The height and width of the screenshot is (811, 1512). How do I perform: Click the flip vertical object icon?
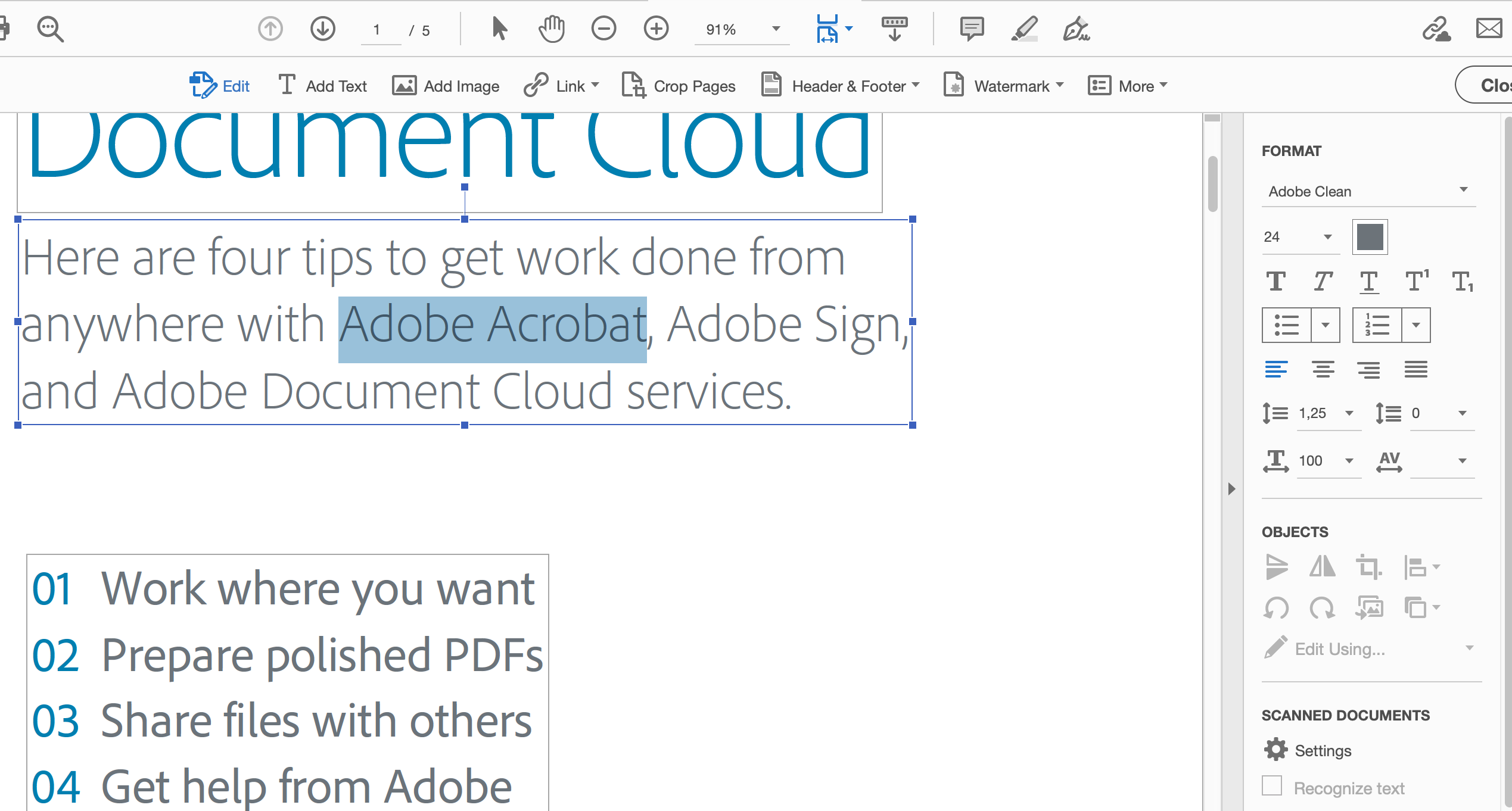(1277, 567)
